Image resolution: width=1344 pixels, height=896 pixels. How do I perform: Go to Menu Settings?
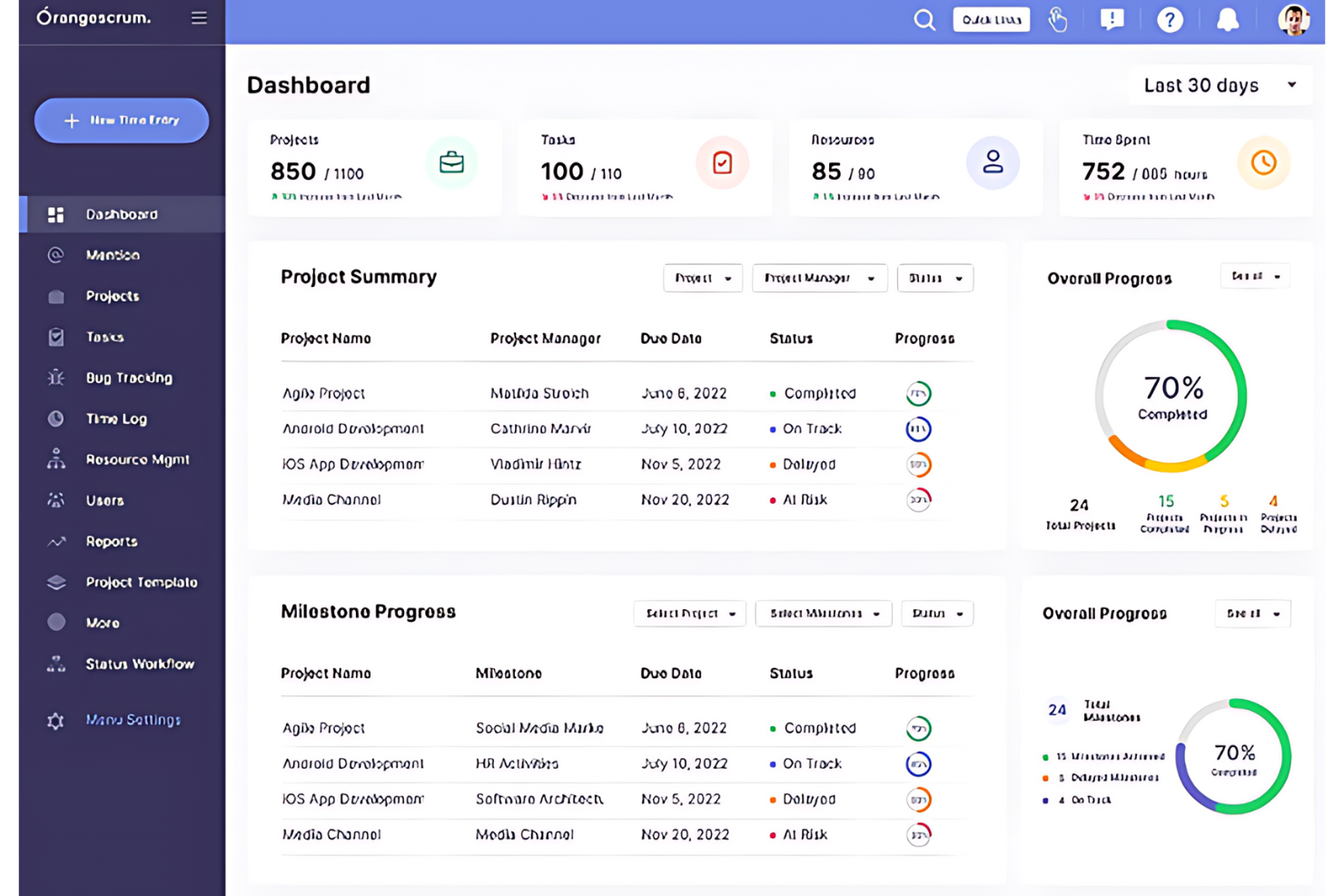pos(134,719)
